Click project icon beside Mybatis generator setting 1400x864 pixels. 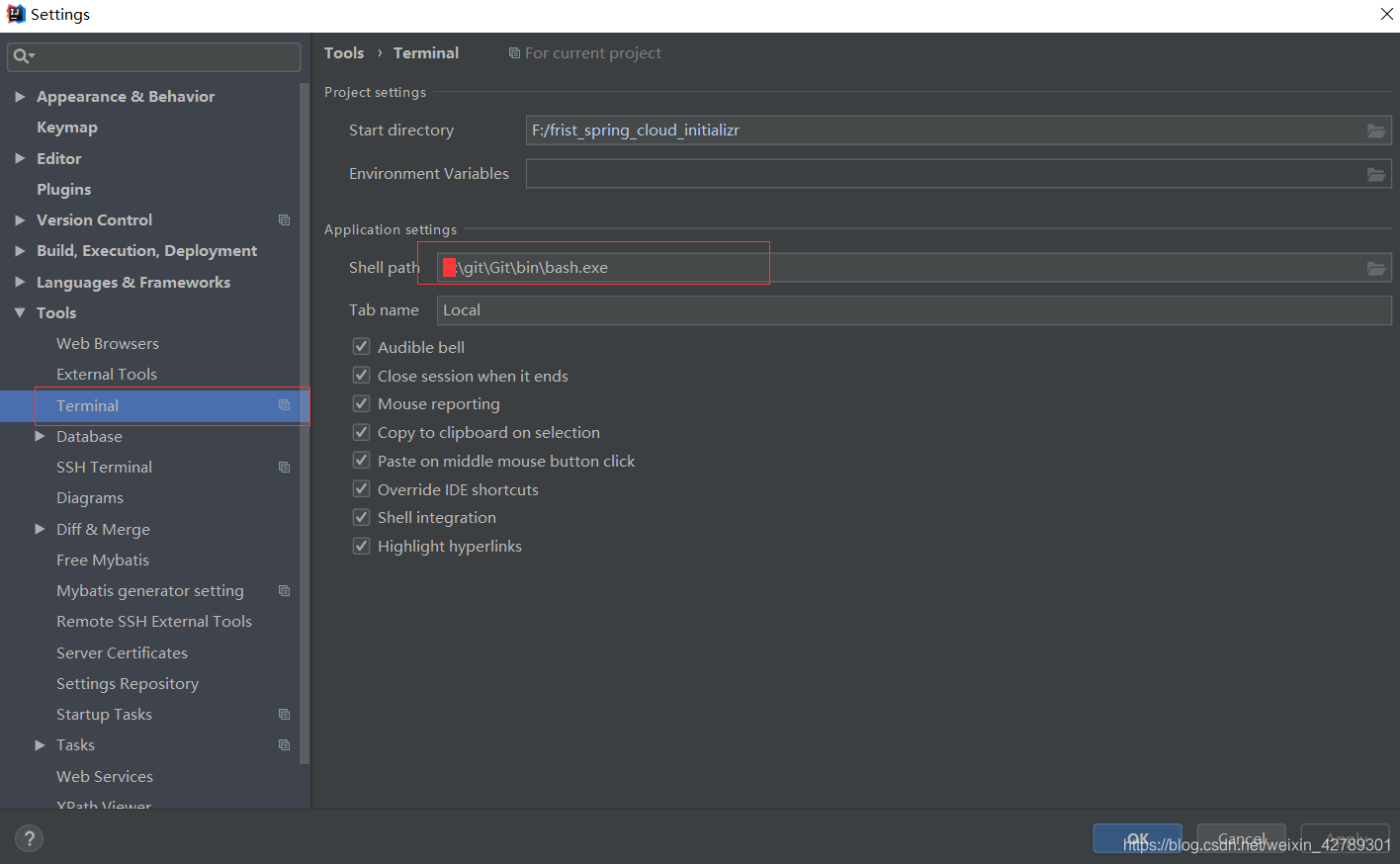[x=285, y=591]
